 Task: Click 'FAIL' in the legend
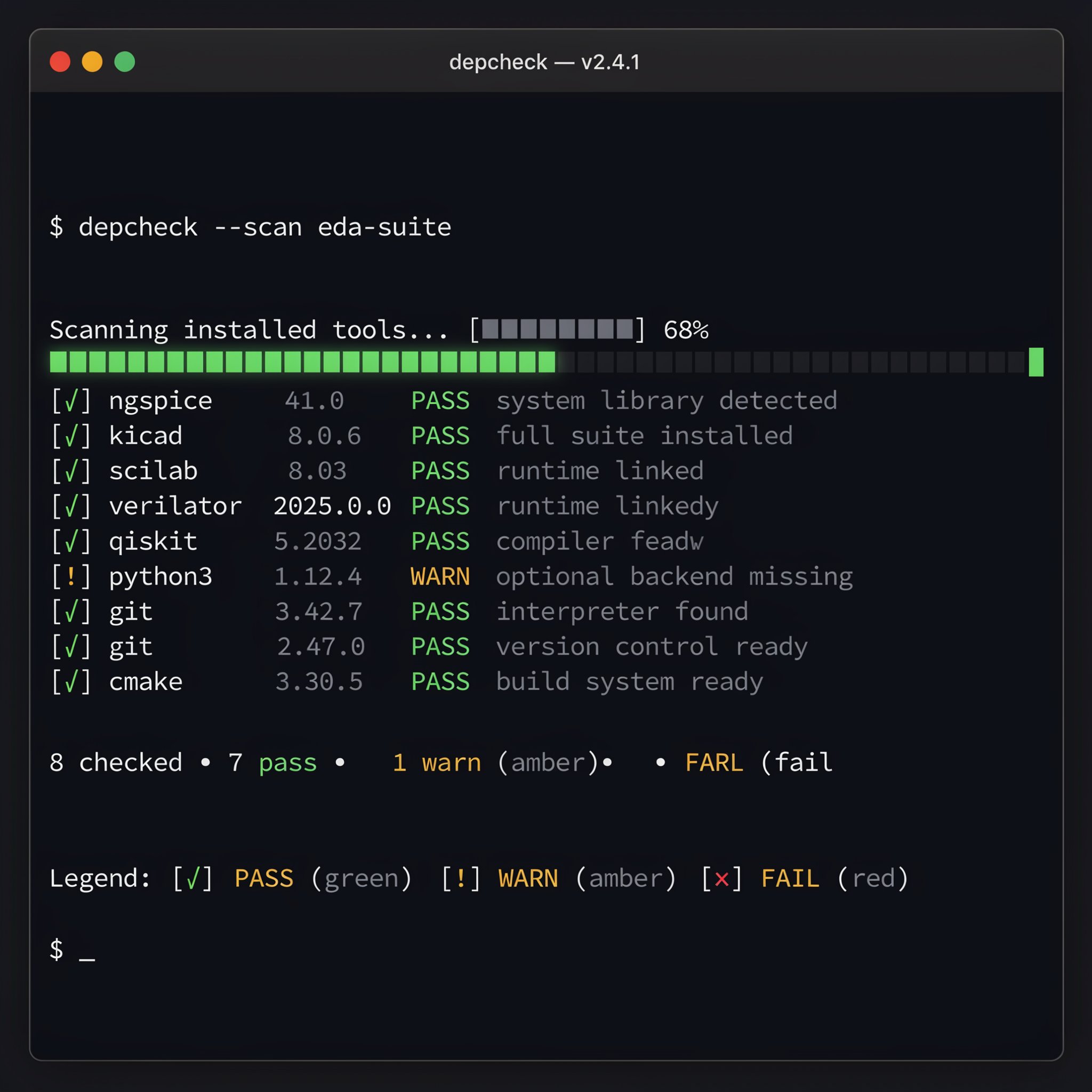click(790, 879)
